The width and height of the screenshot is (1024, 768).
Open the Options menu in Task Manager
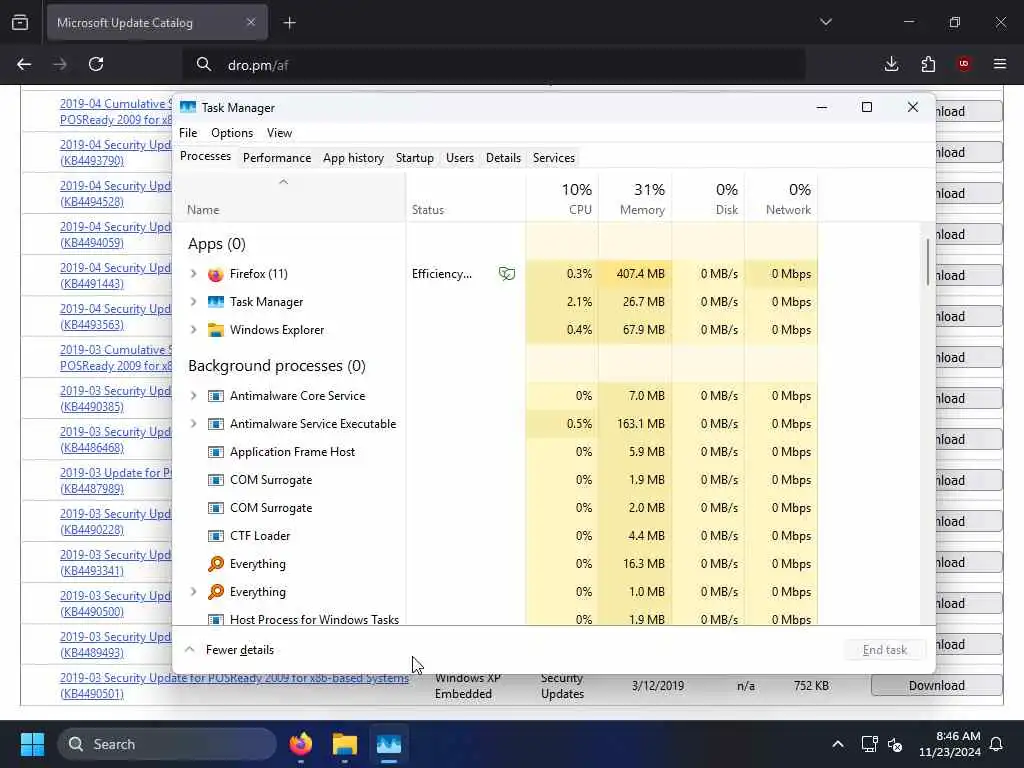pos(232,133)
